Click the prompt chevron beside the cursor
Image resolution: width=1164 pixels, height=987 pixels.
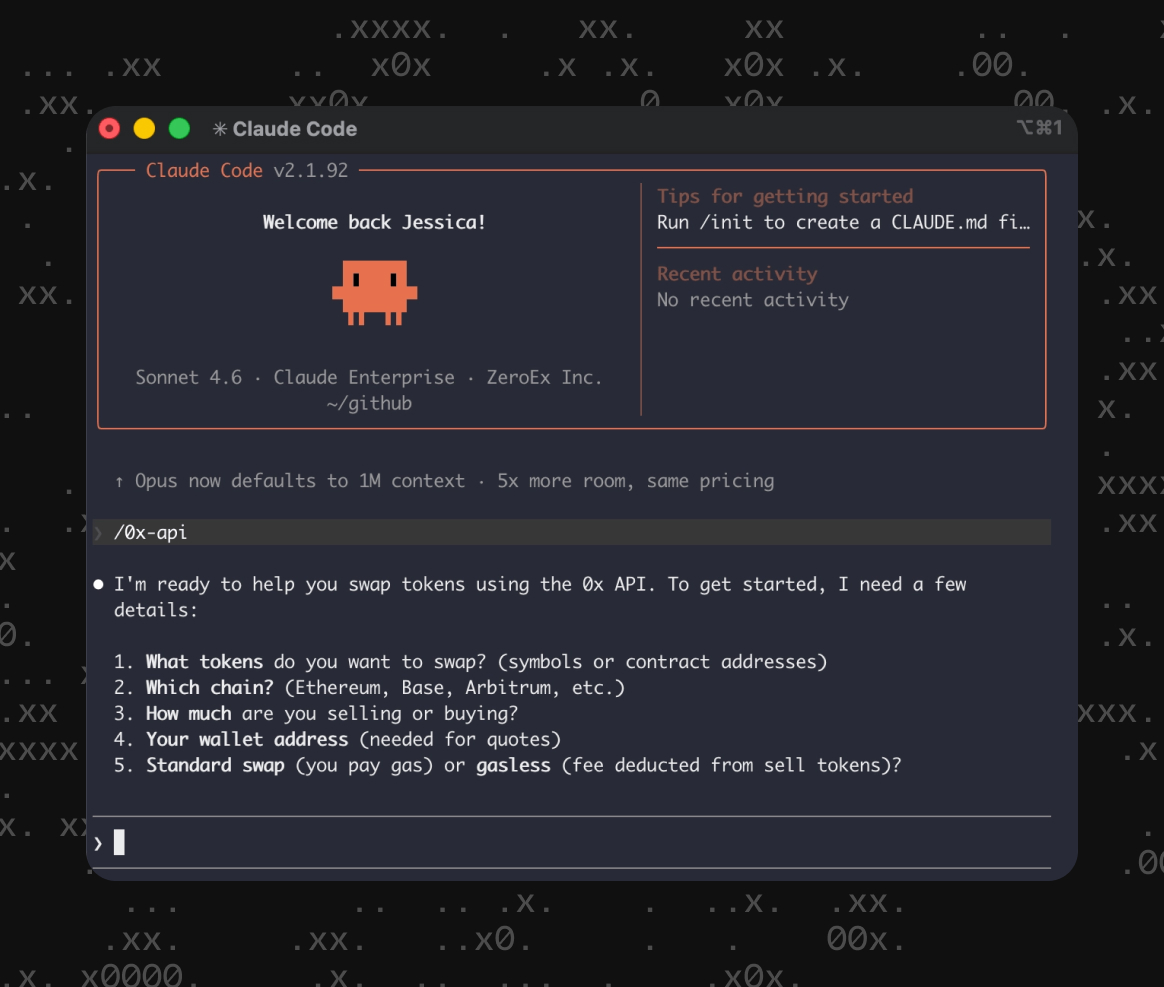pos(98,843)
